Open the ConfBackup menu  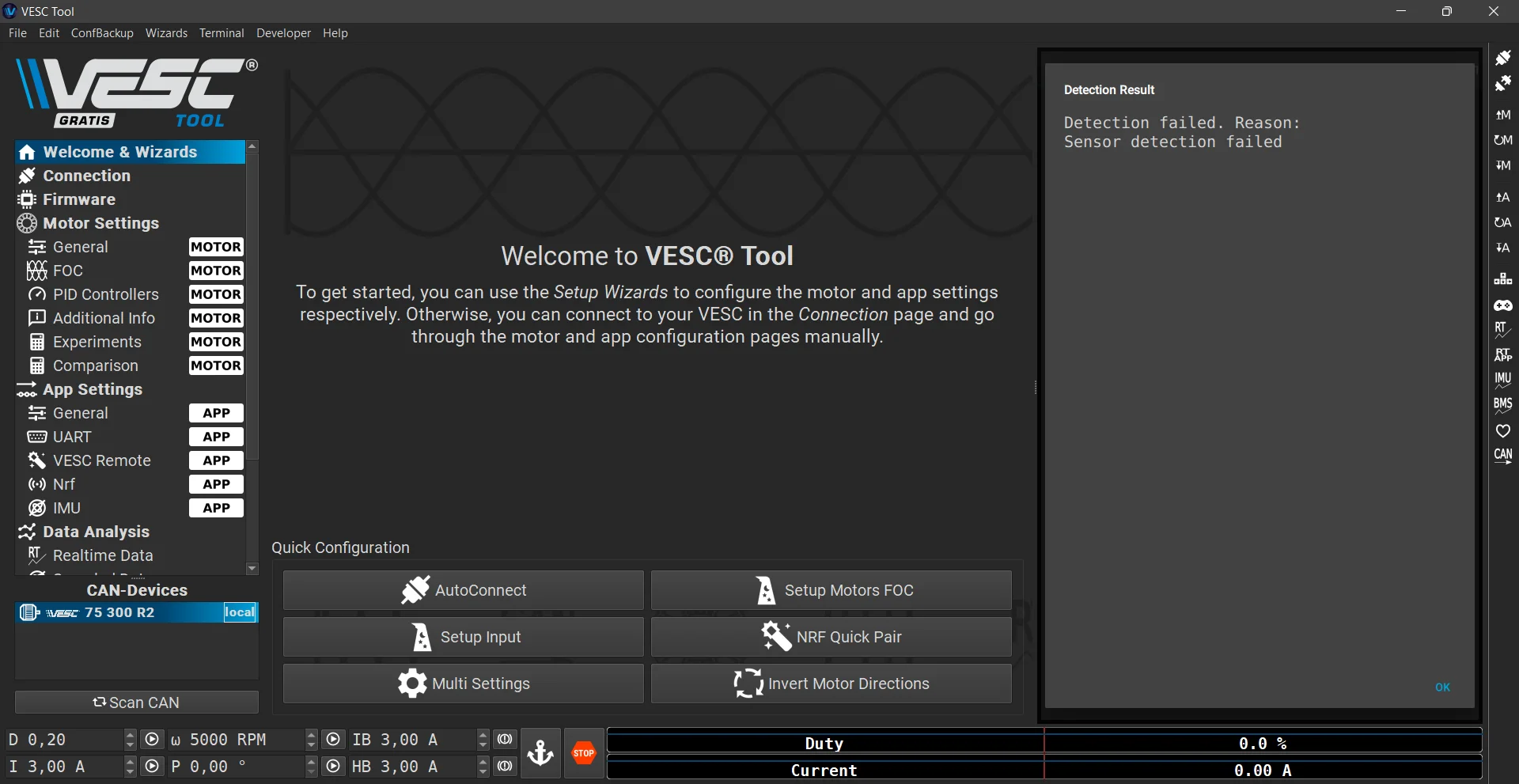[x=102, y=33]
